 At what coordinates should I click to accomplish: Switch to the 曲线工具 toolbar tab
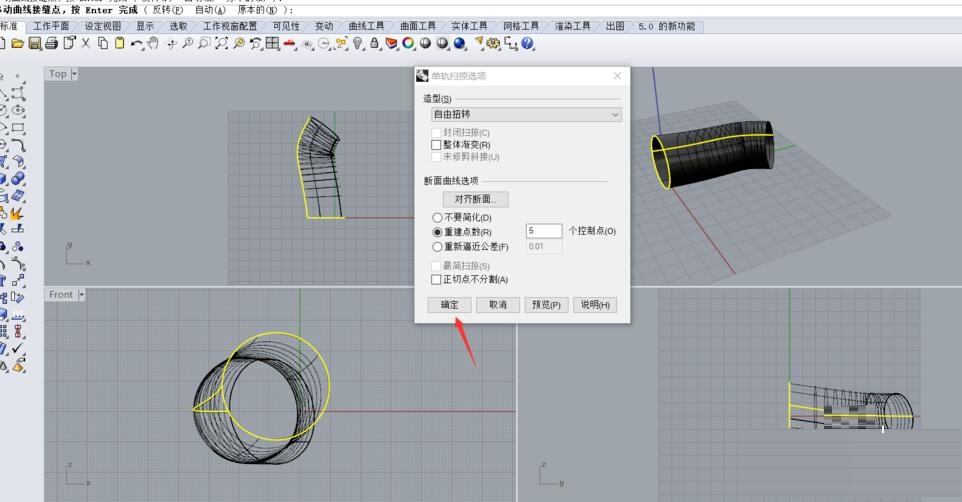click(366, 26)
